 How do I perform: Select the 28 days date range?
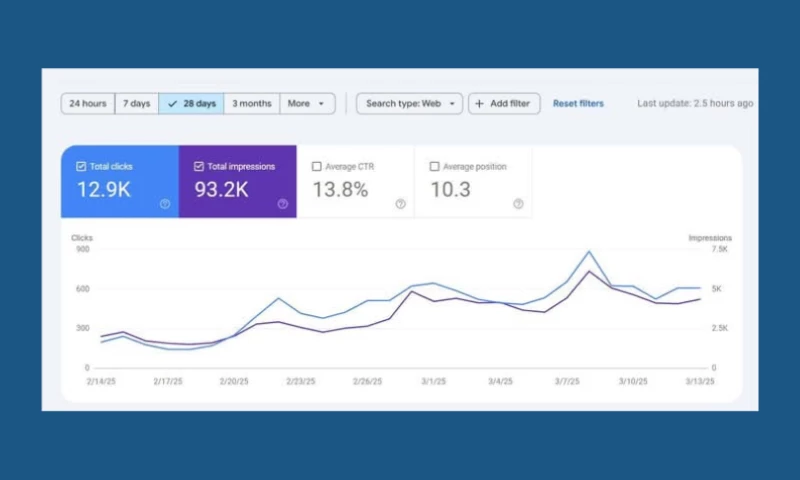tap(192, 103)
